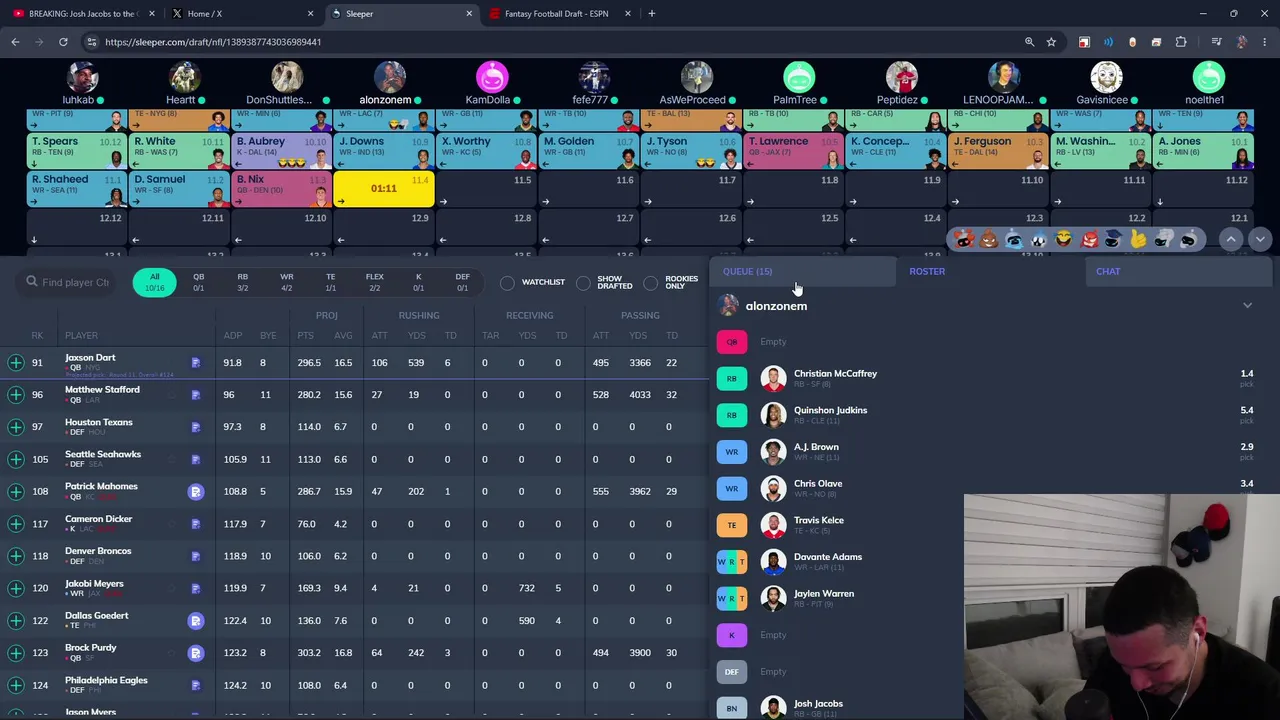Click the Find player search field

click(x=68, y=282)
